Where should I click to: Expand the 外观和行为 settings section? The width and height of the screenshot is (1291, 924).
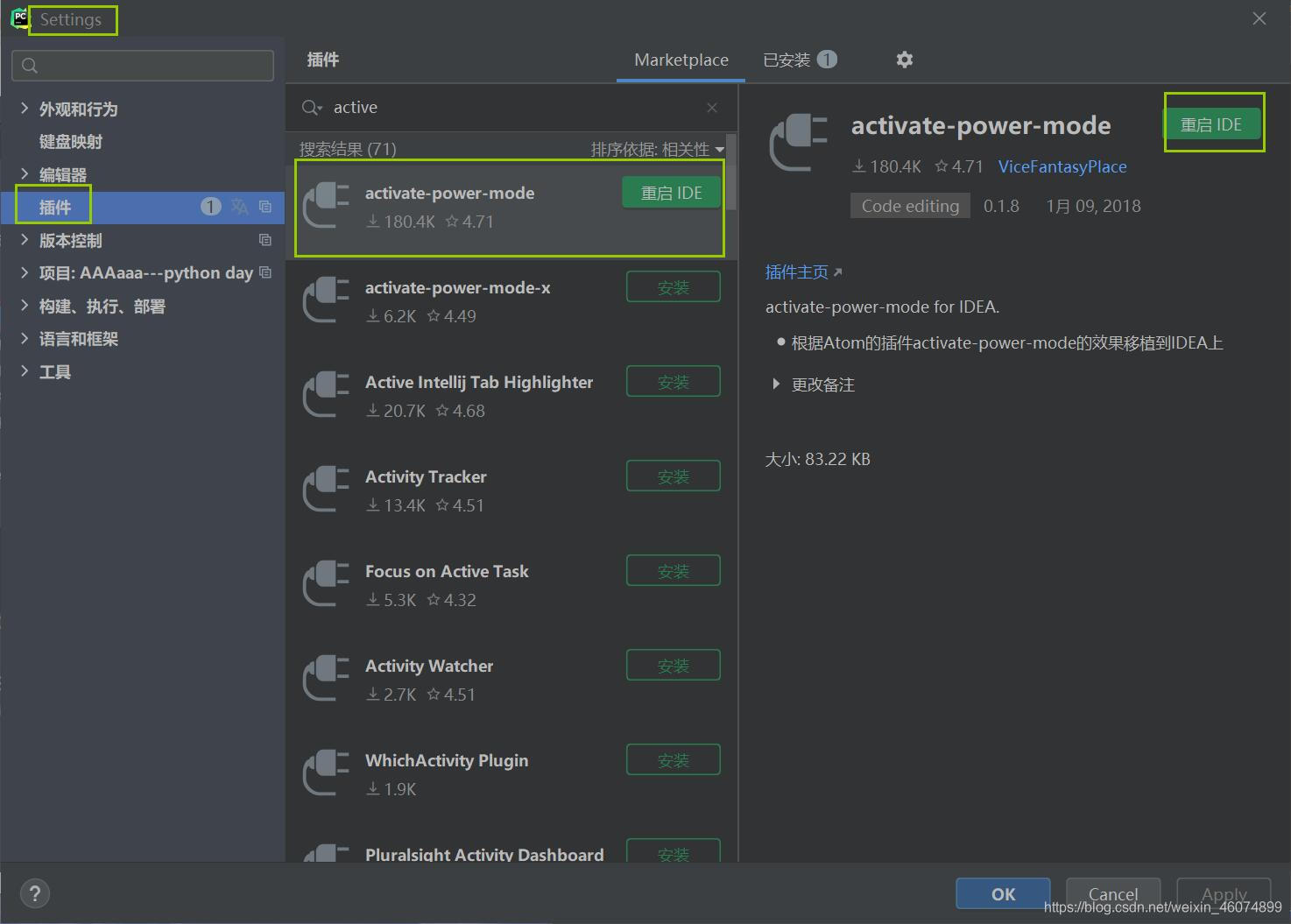tap(25, 109)
